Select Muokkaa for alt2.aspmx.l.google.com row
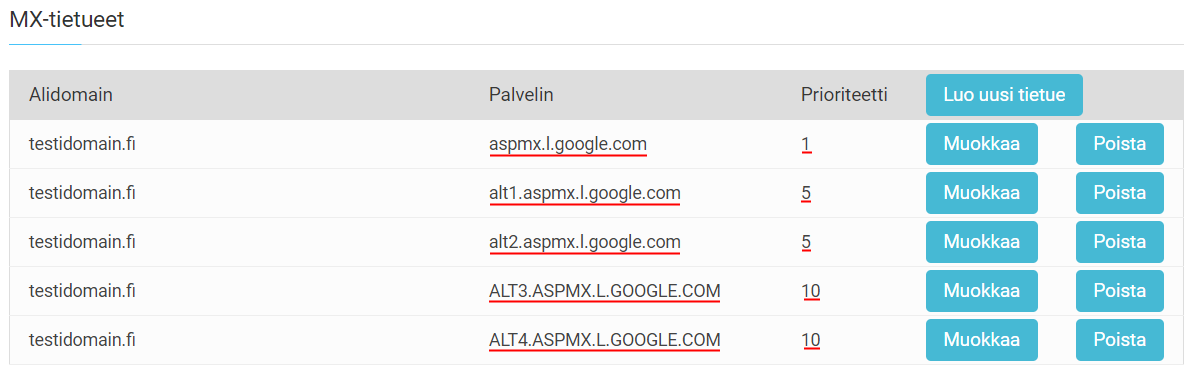Viewport: 1204px width, 384px height. 982,242
